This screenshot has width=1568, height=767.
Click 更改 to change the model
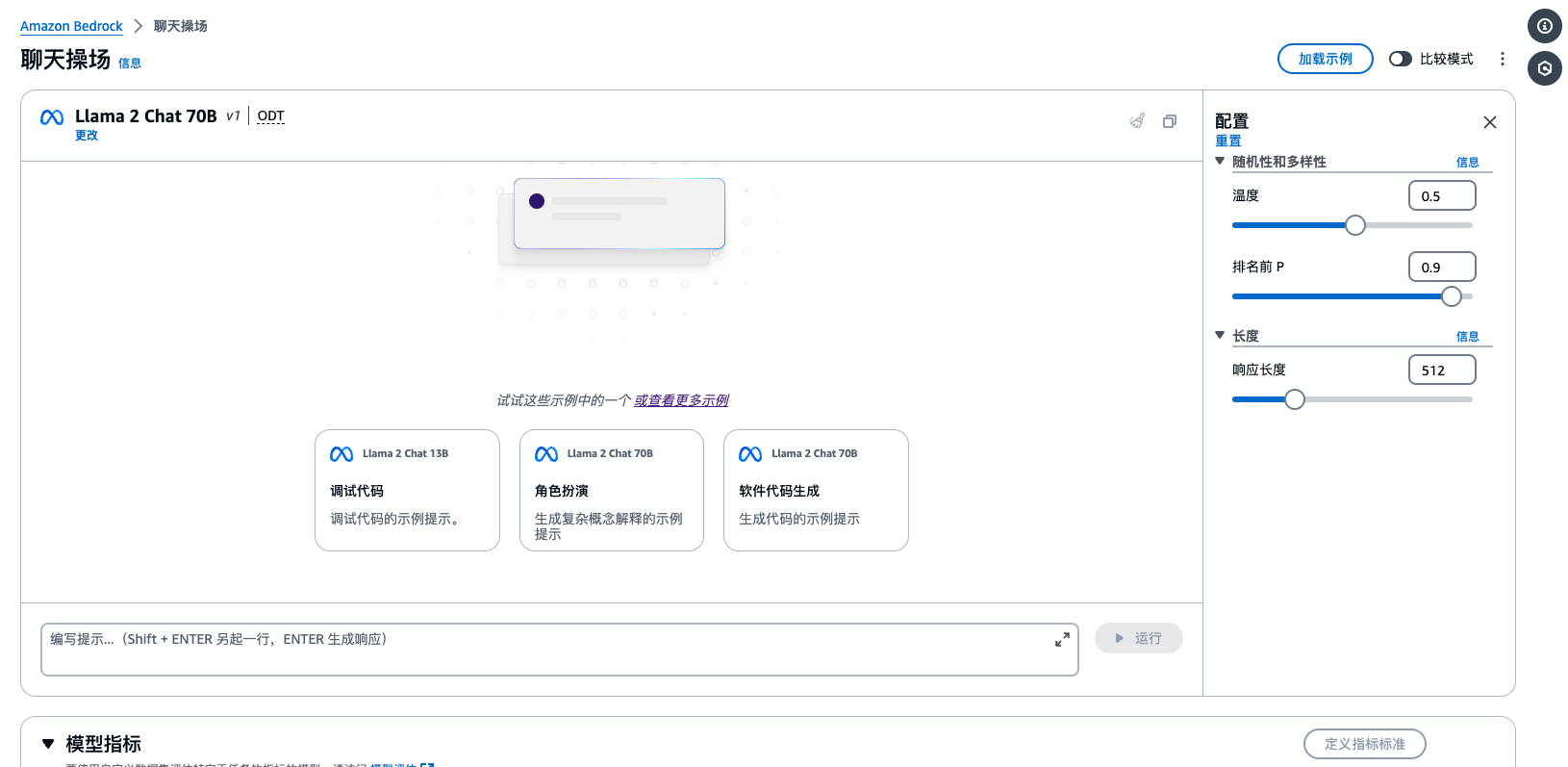point(87,136)
